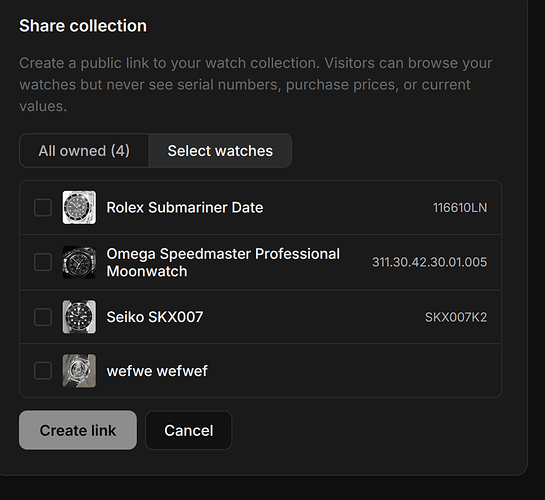
Task: Tick the Omega Speedmaster Professional Moonwatch checkbox
Action: coord(43,262)
